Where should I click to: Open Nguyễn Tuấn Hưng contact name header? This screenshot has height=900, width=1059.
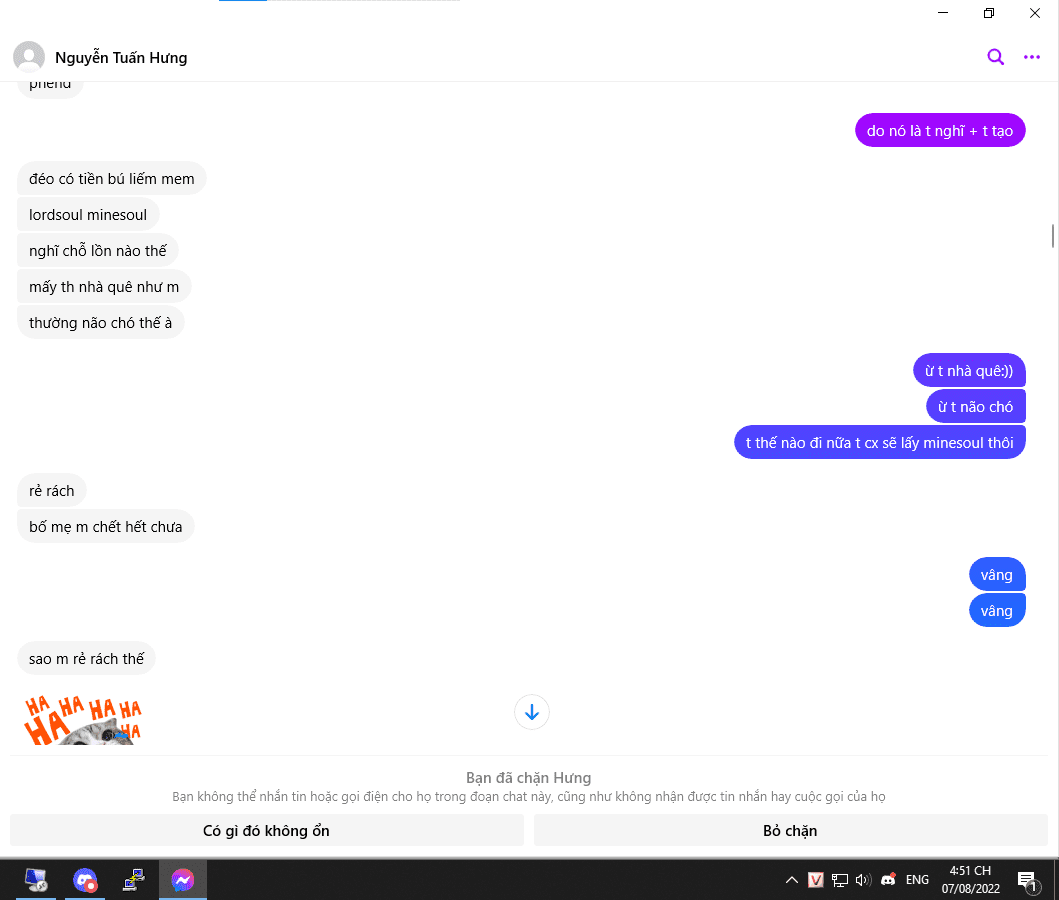pyautogui.click(x=121, y=57)
